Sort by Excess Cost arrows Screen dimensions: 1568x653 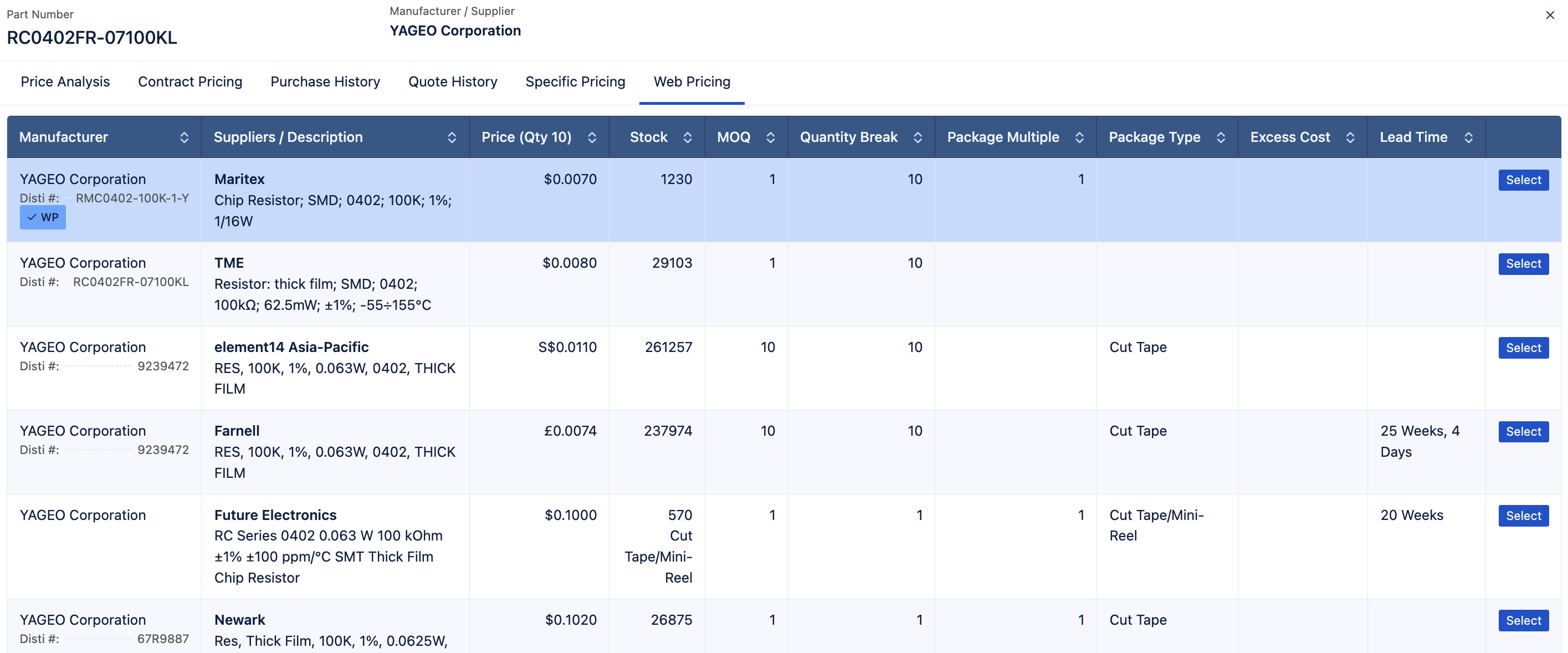coord(1350,137)
